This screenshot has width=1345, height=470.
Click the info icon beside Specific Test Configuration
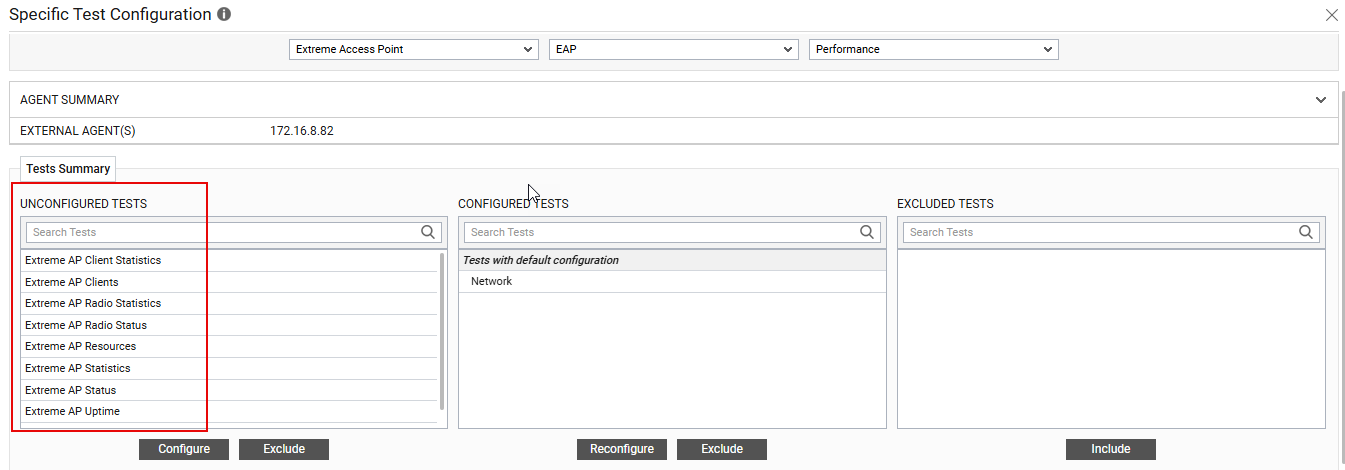click(x=224, y=15)
